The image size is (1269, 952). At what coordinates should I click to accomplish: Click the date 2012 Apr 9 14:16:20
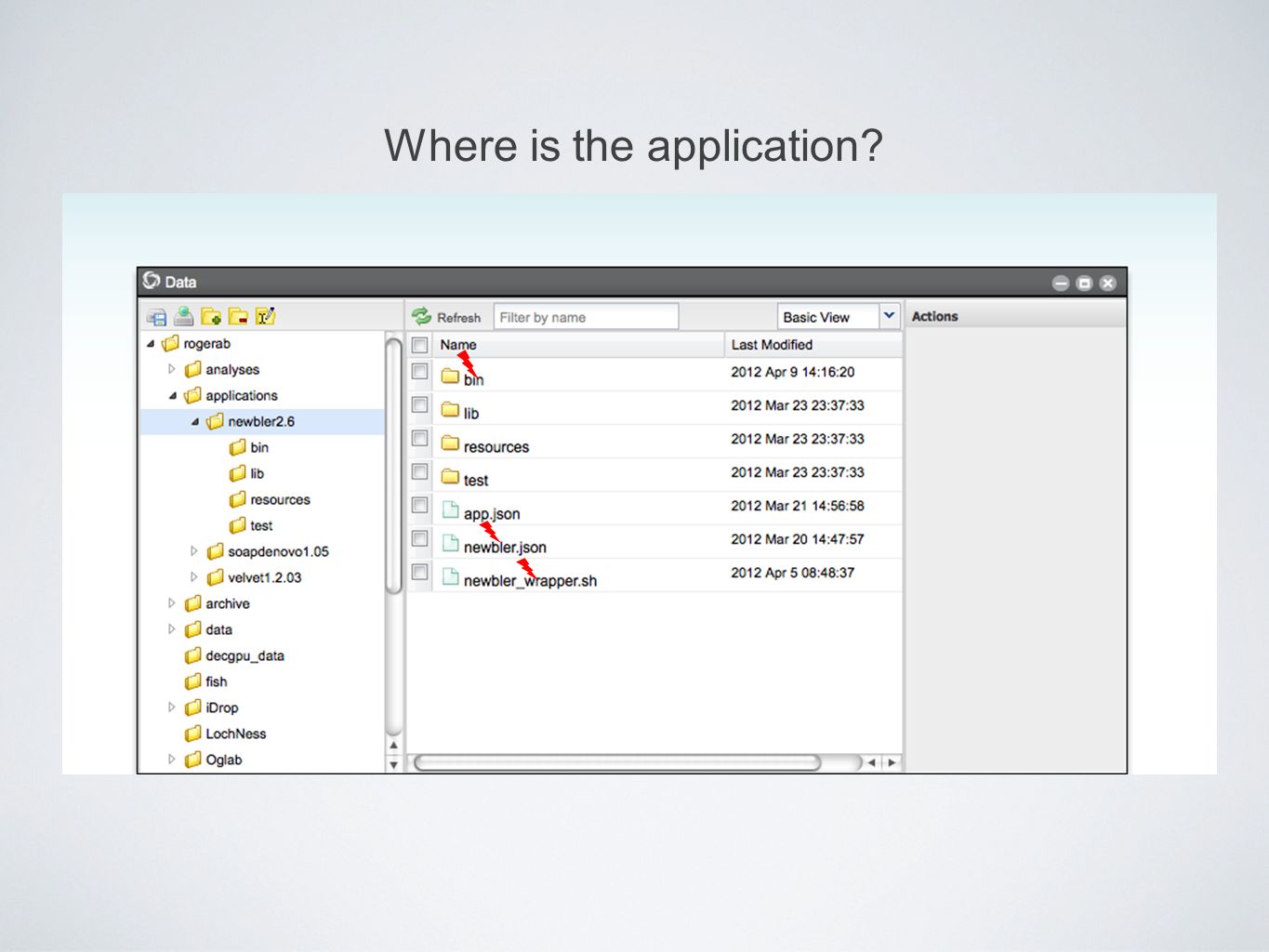[793, 372]
